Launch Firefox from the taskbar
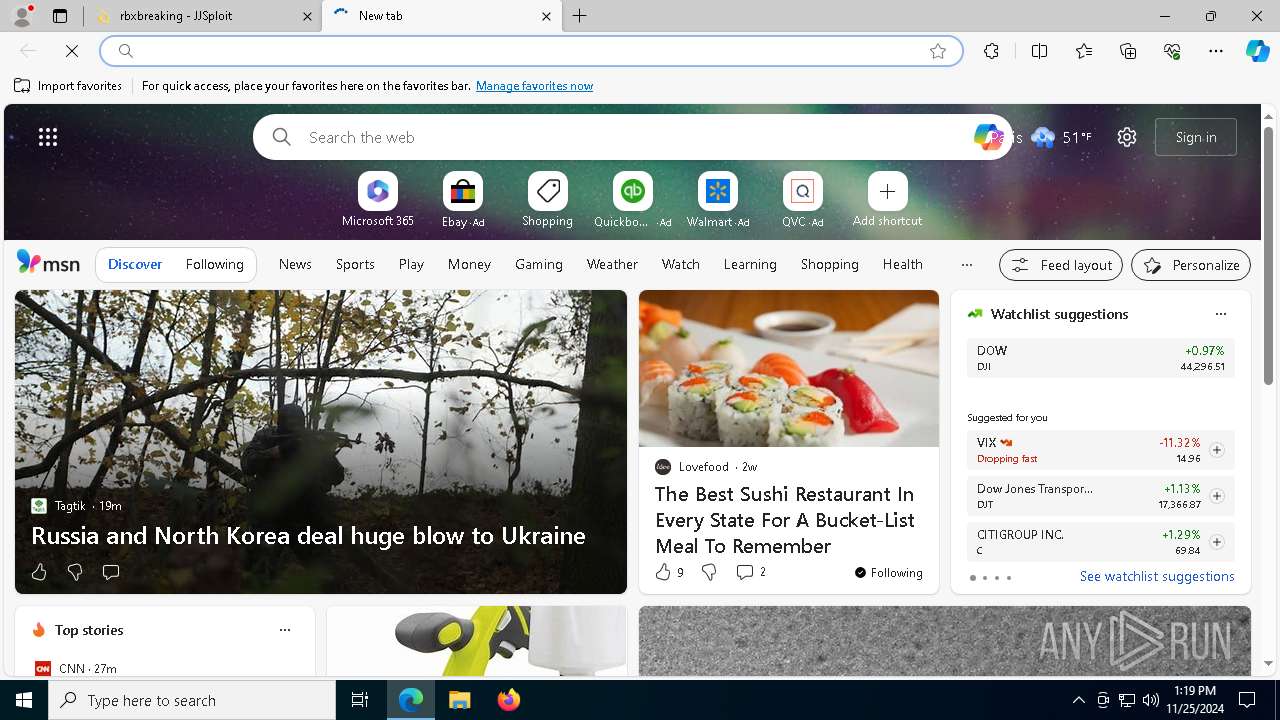 (x=509, y=700)
